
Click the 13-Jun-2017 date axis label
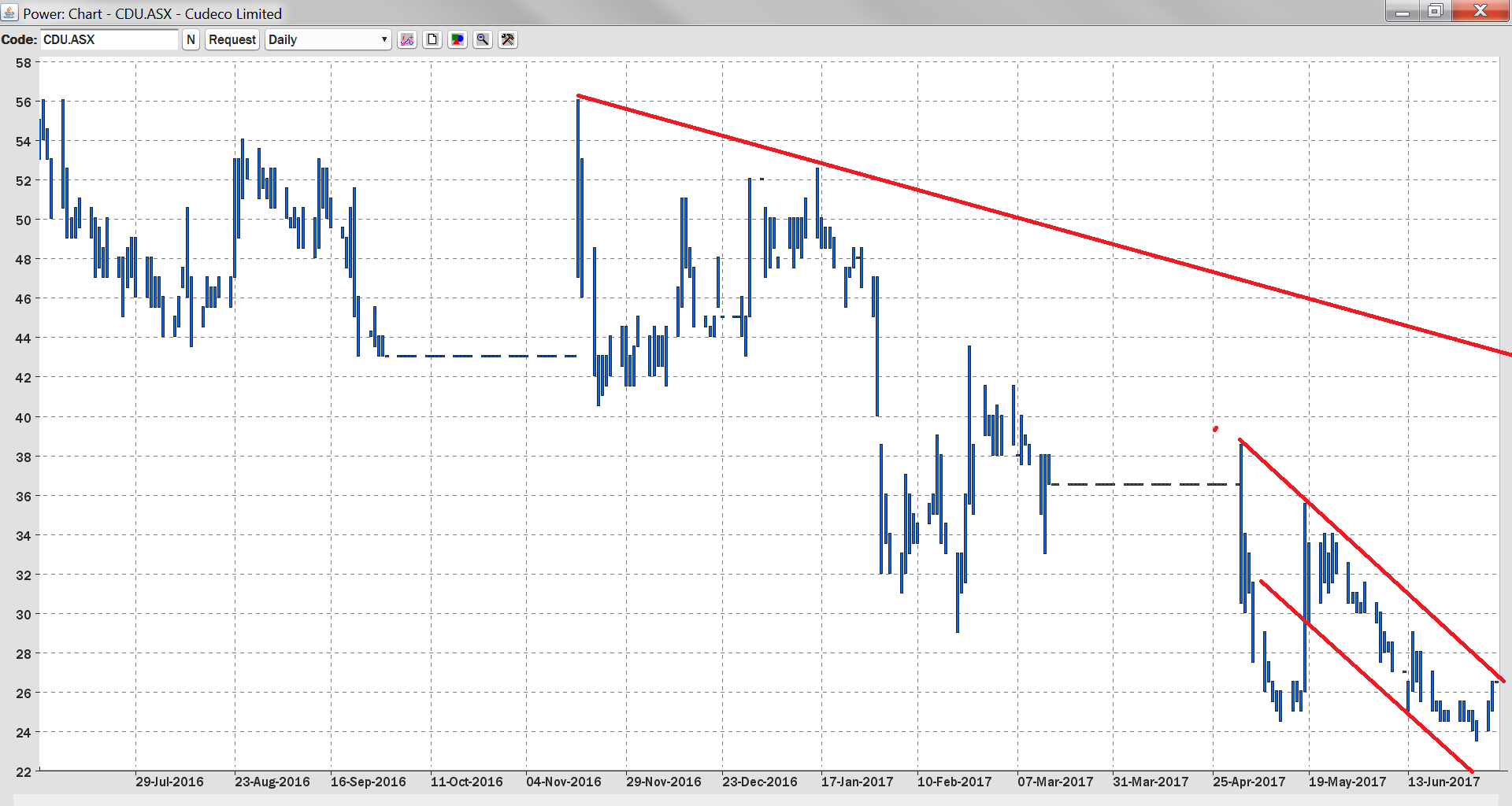[1444, 782]
